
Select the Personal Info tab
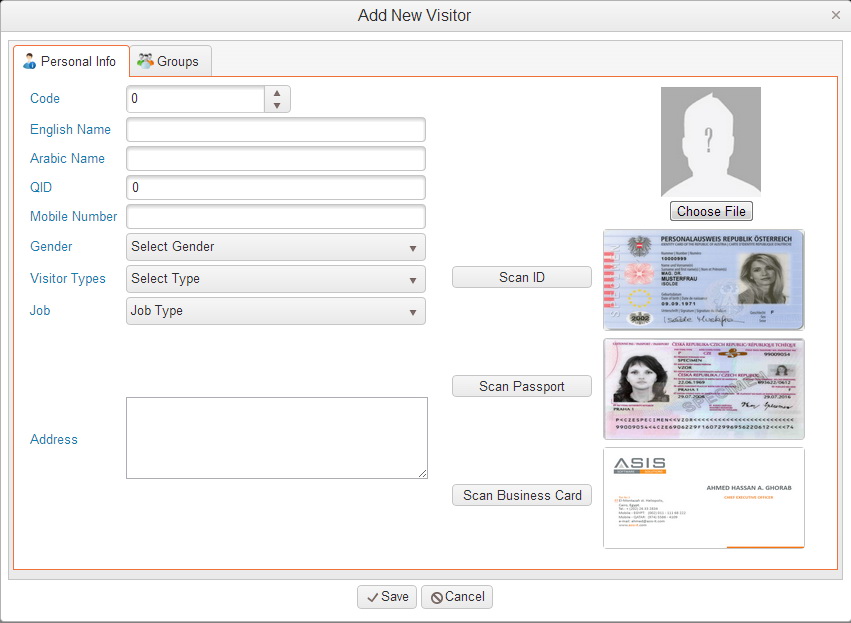pos(70,61)
